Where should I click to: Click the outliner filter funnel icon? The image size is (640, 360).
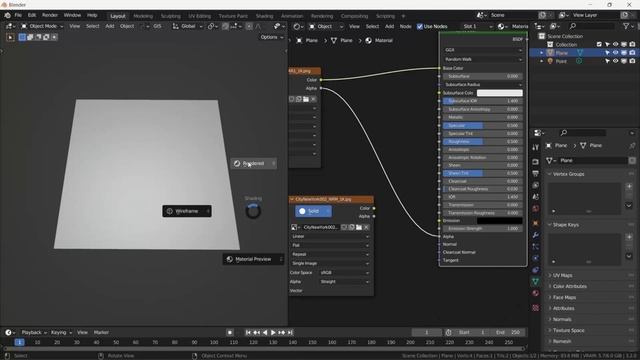click(626, 26)
